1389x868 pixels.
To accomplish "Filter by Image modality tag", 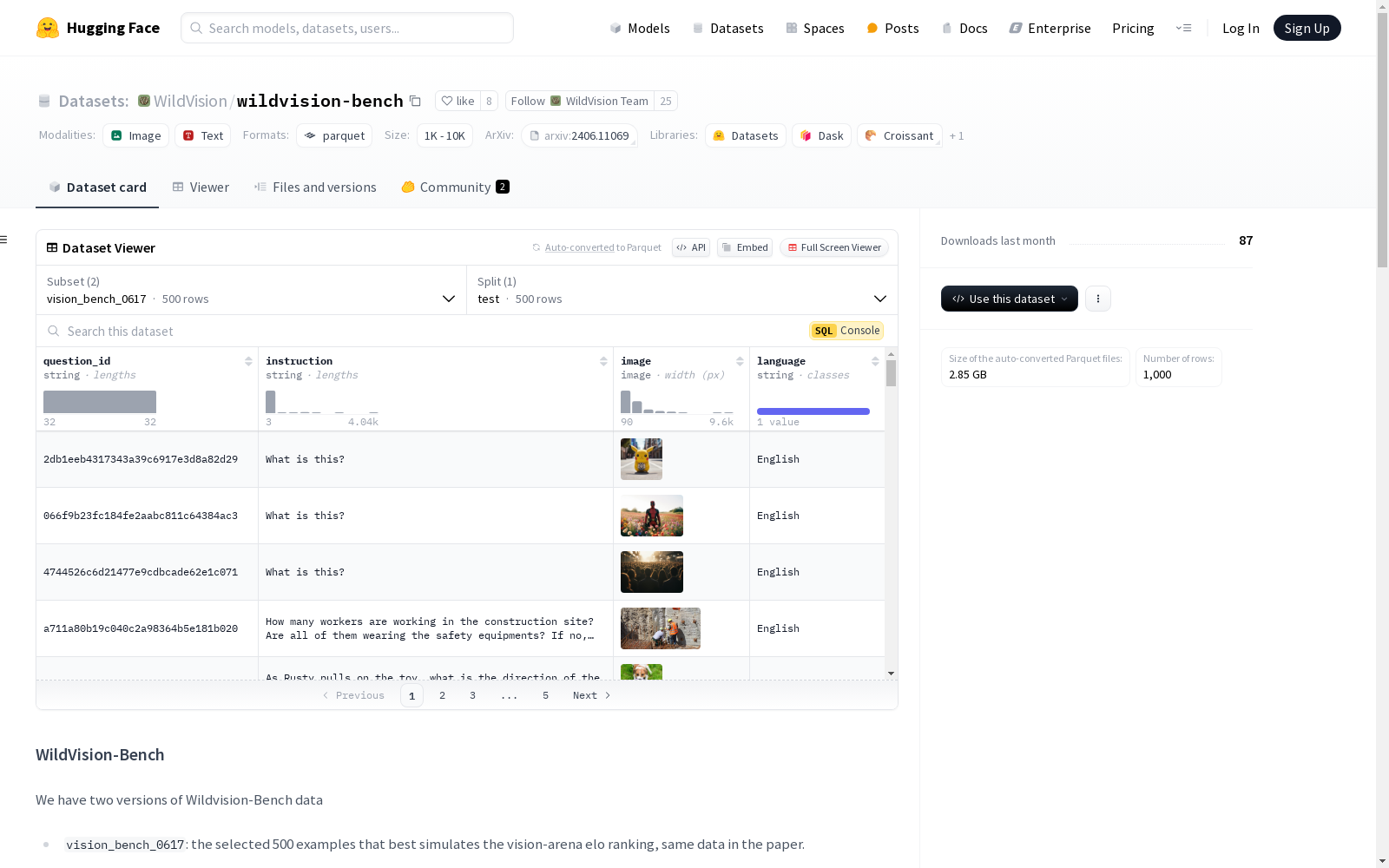I will [x=136, y=135].
